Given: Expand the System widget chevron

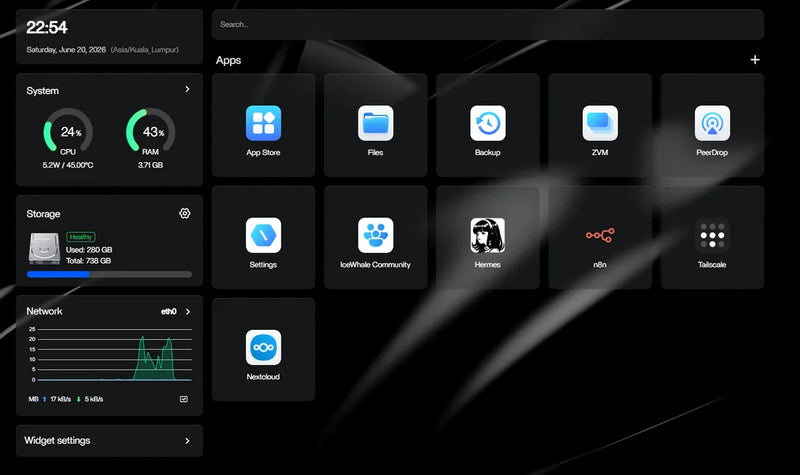Looking at the screenshot, I should [187, 89].
